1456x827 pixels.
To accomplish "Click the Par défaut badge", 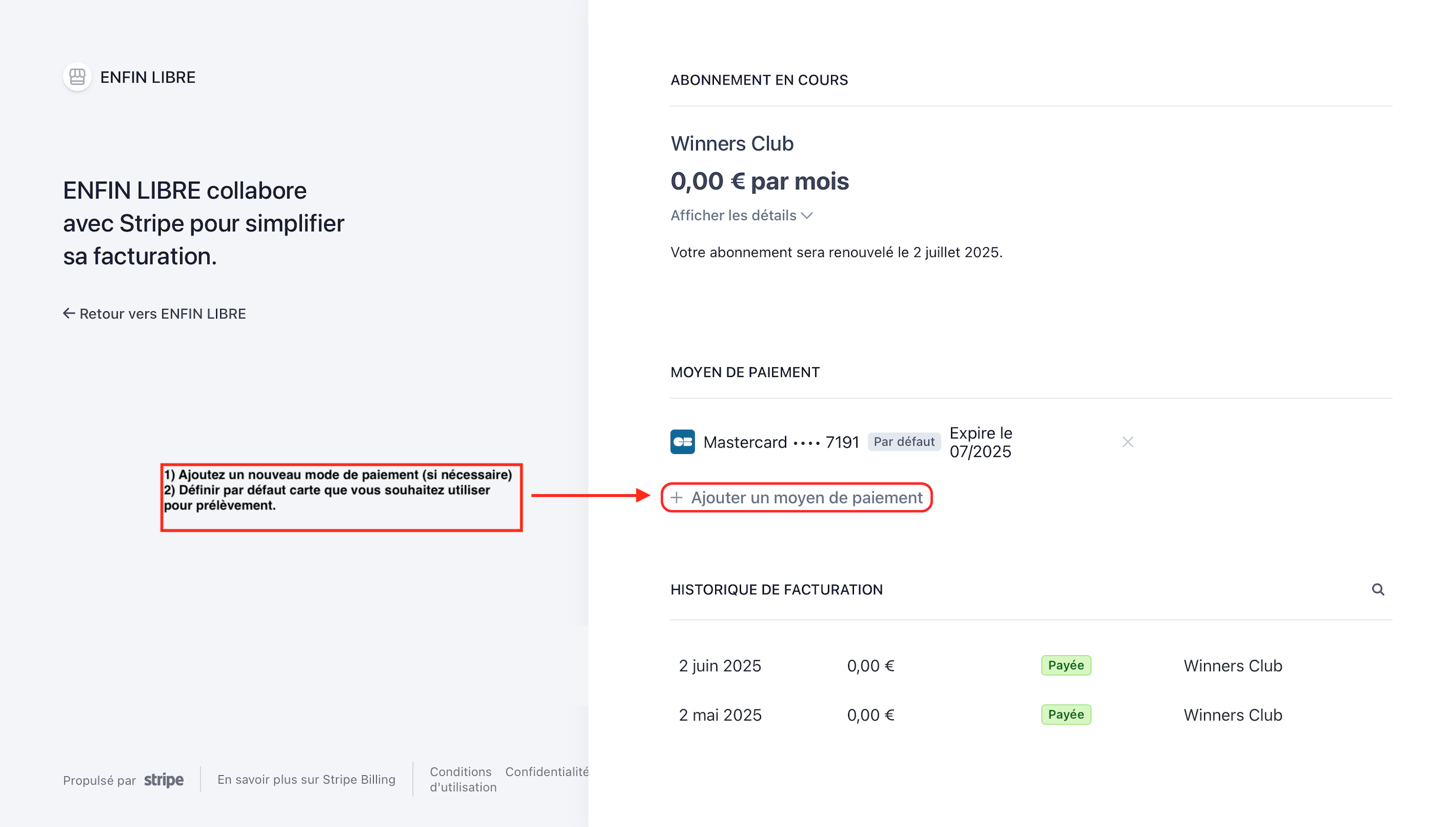I will (904, 442).
